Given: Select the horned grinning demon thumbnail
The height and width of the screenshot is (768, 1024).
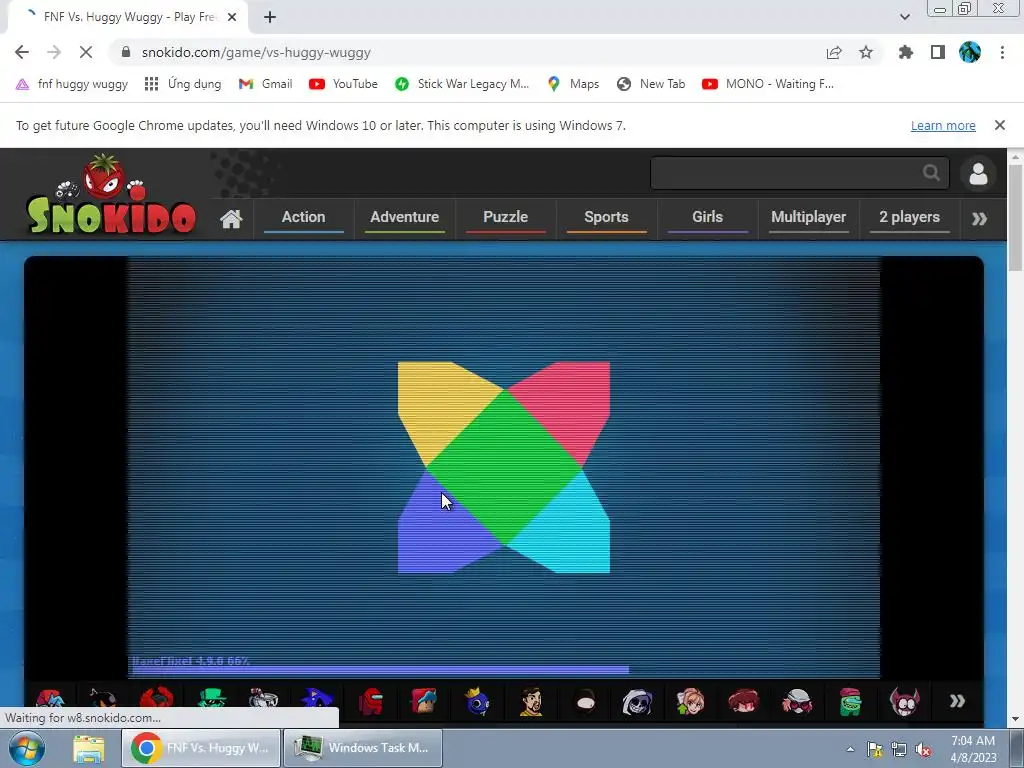Looking at the screenshot, I should 904,701.
